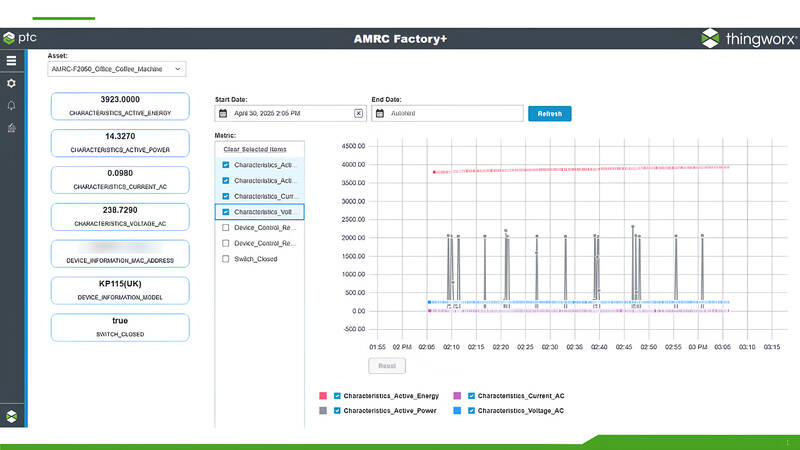Click the ThingWorx logo at top right

(746, 38)
